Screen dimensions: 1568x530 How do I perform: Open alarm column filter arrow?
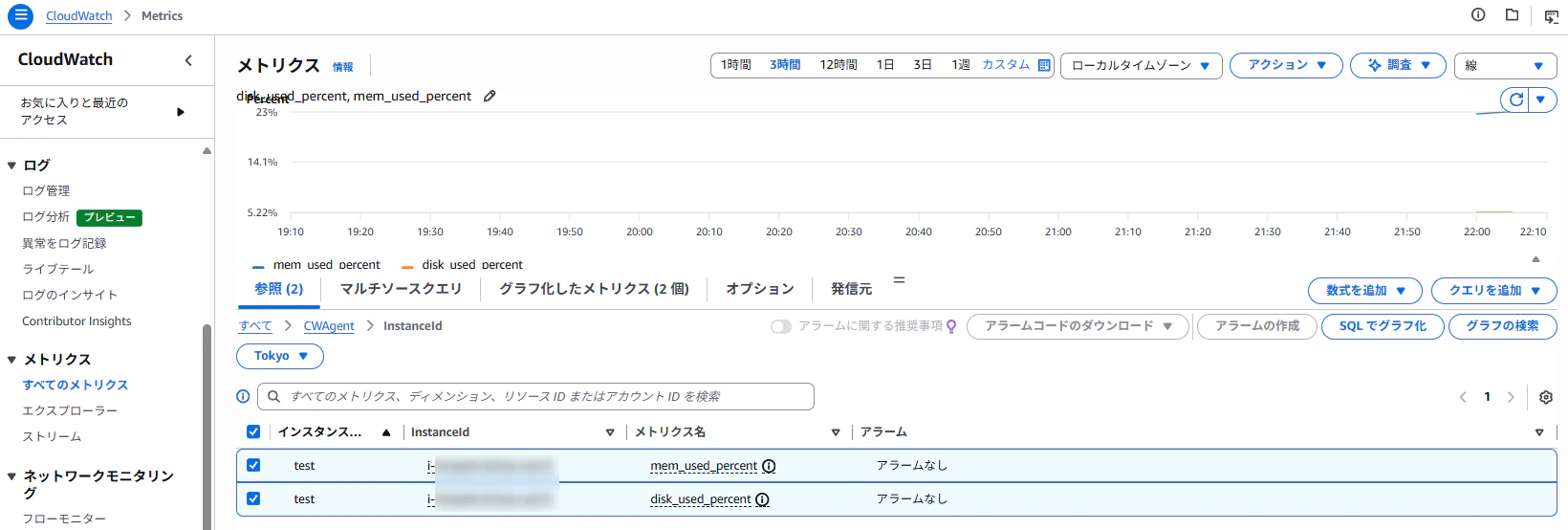pos(1539,432)
